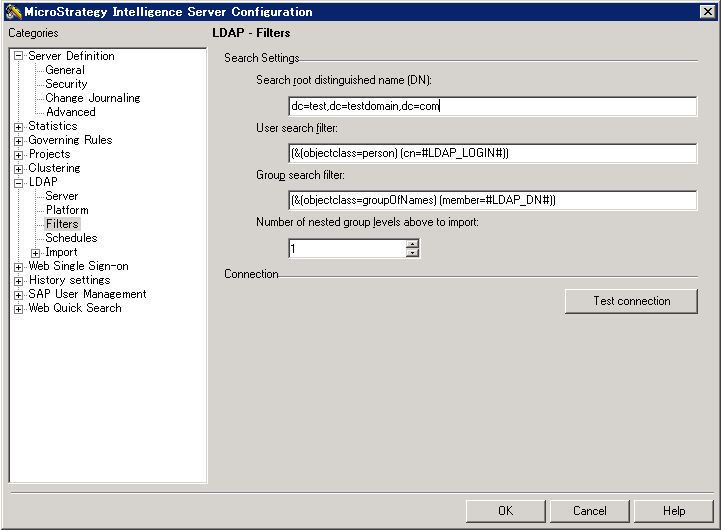Viewport: 721px width, 531px height.
Task: Open the Security settings item
Action: tap(66, 85)
